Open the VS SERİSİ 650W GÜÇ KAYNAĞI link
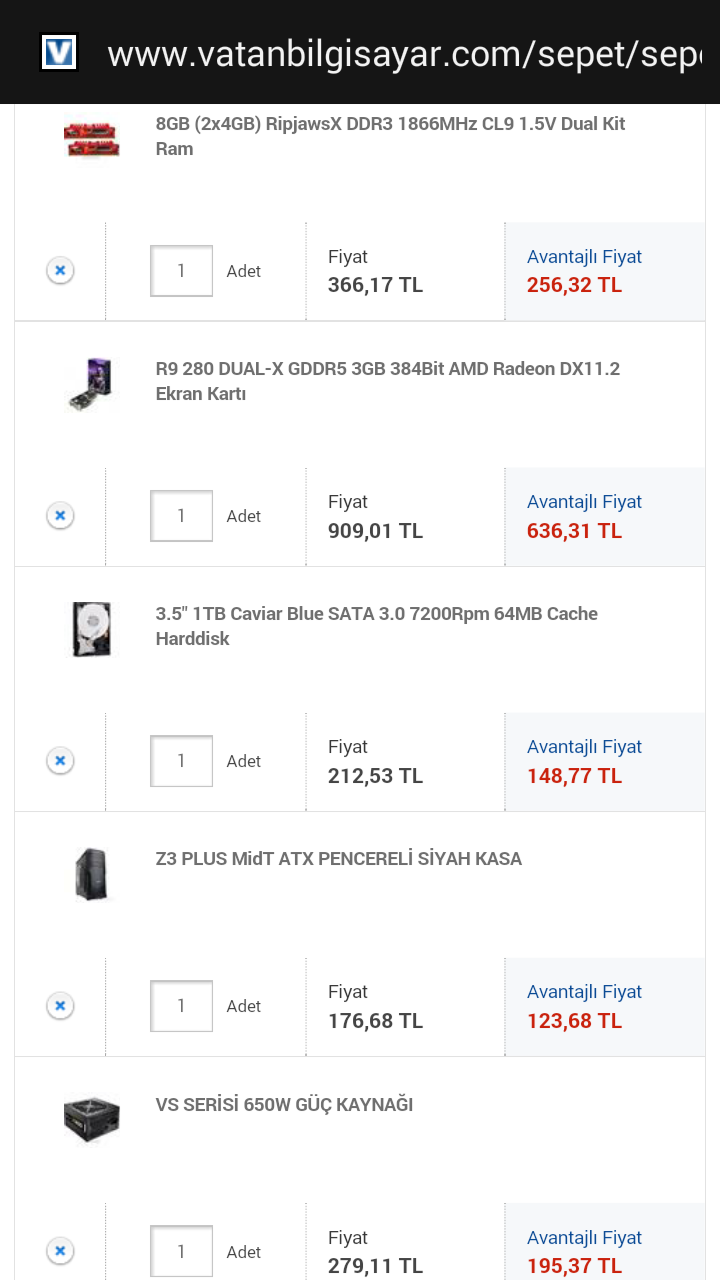 click(x=284, y=1105)
